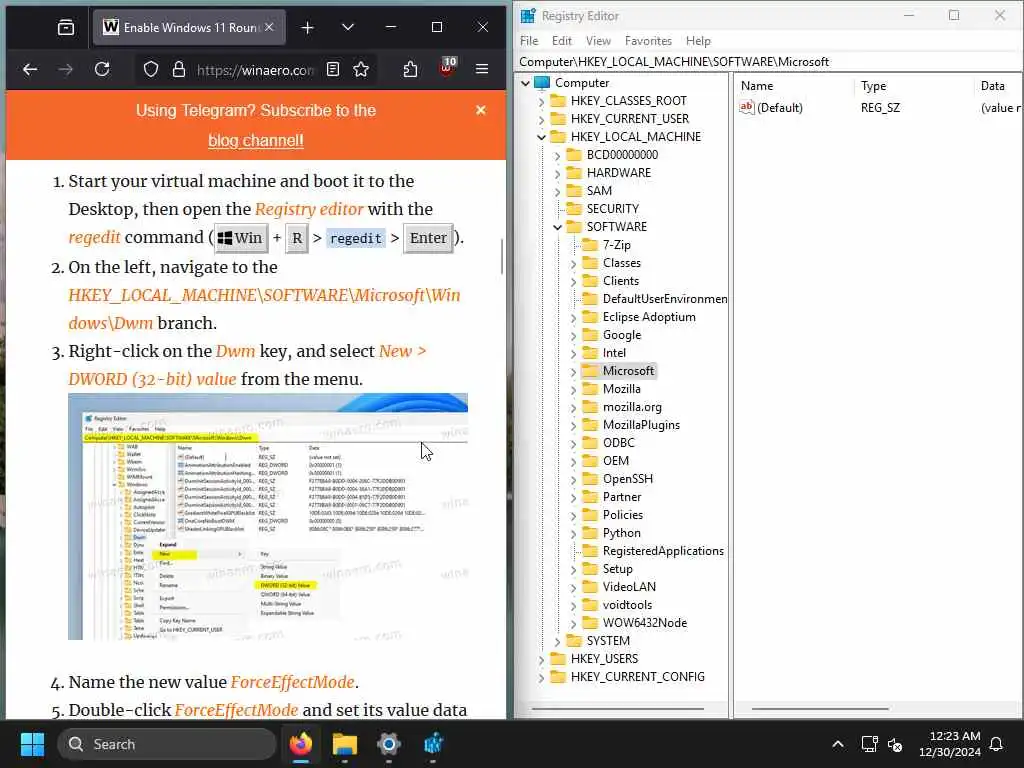Switch to Registry Editor taskbar icon

tap(433, 744)
